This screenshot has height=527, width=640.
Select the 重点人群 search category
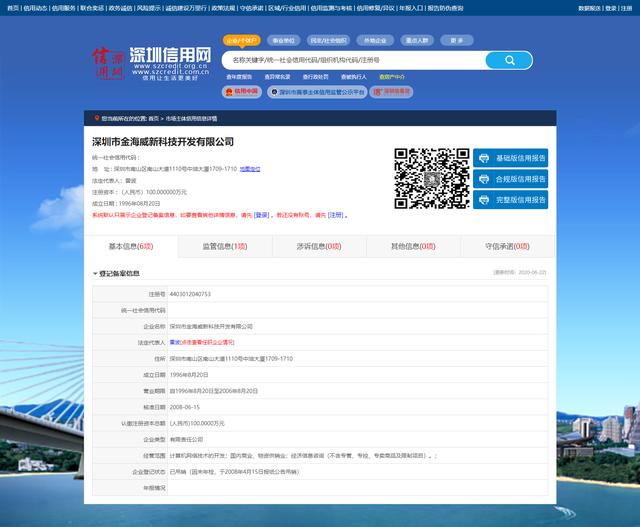tap(417, 40)
